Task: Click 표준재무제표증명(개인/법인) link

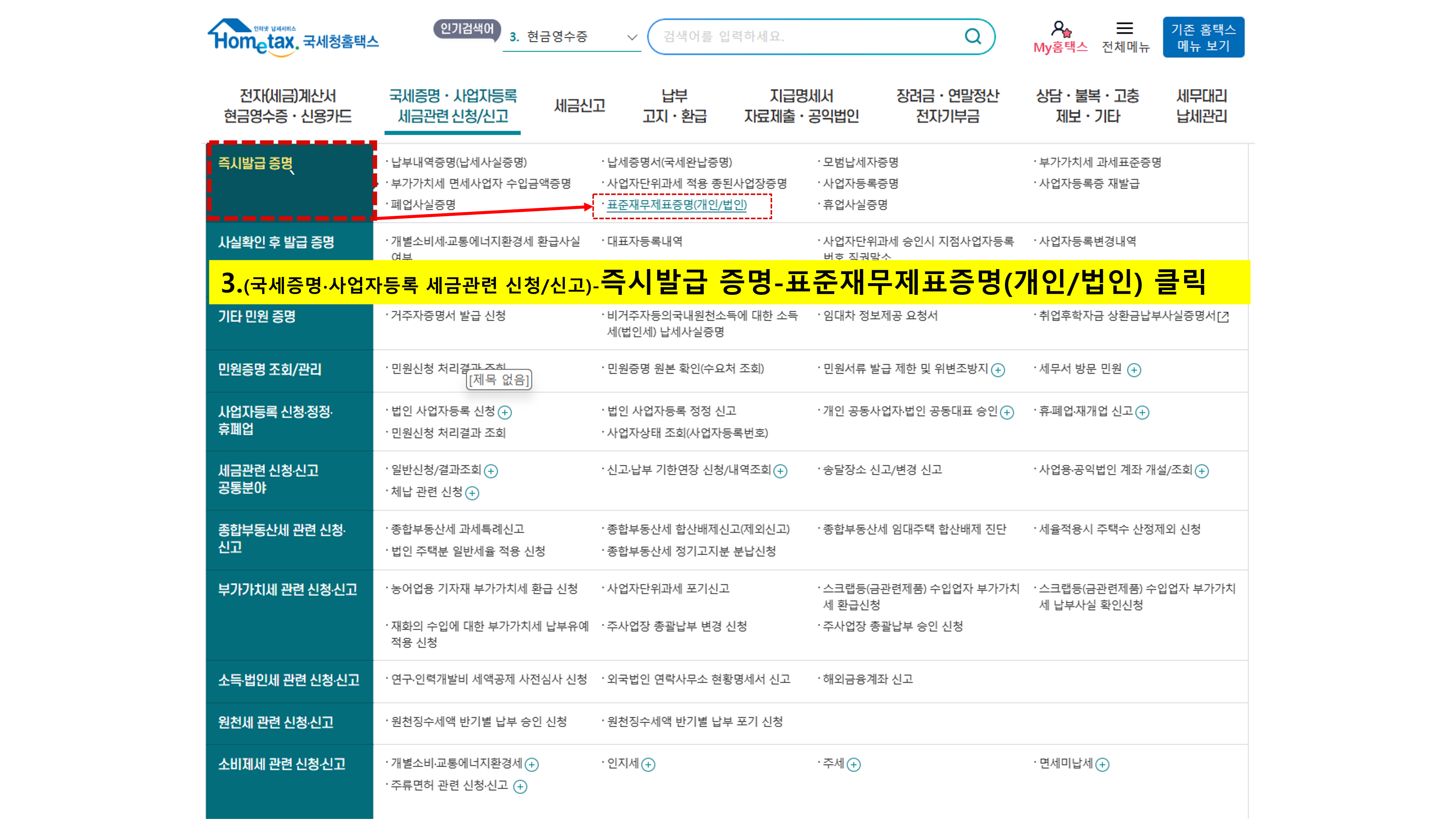Action: coord(677,205)
